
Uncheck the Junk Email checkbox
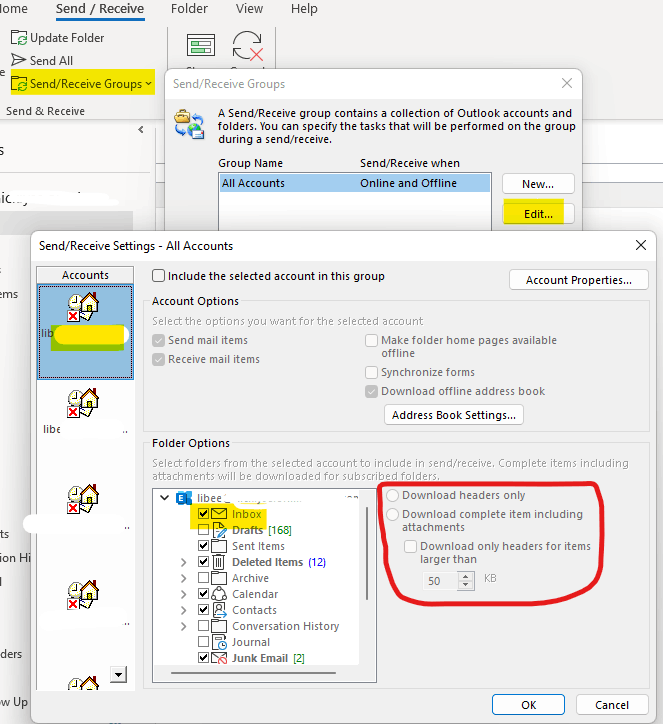[203, 658]
